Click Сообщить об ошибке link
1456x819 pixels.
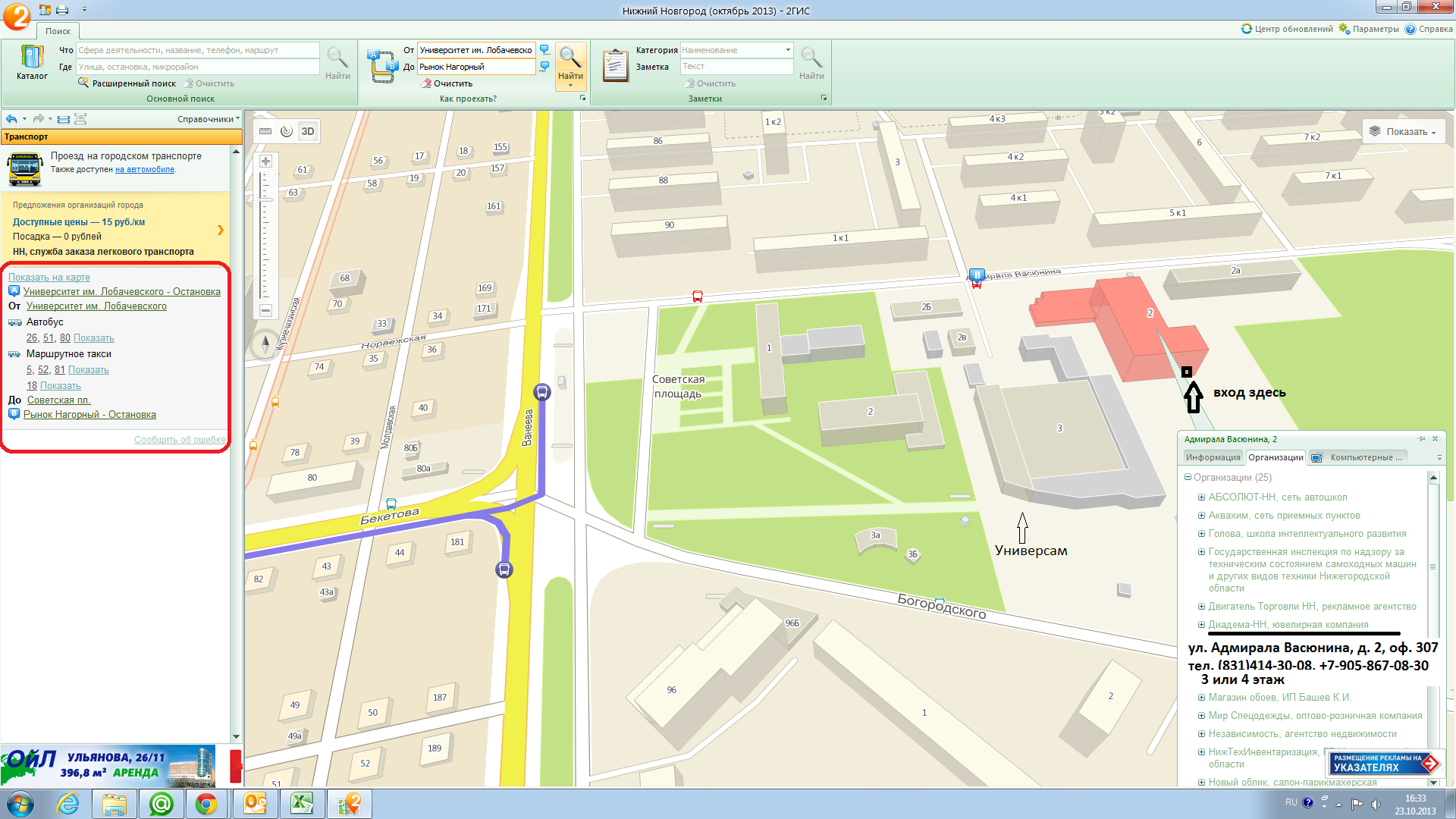point(180,440)
